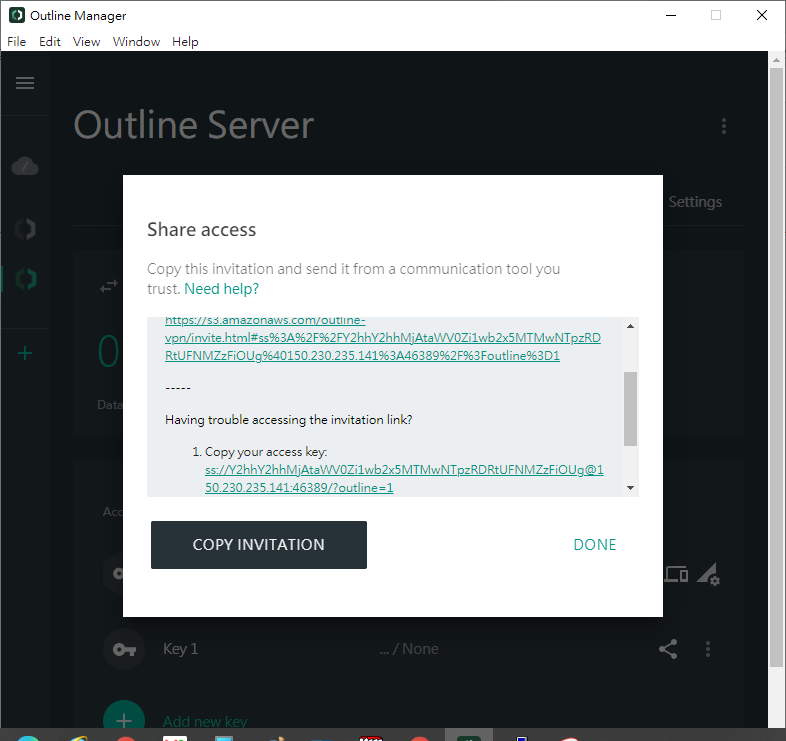Click the ss:// access key link
This screenshot has width=786, height=741.
(404, 478)
